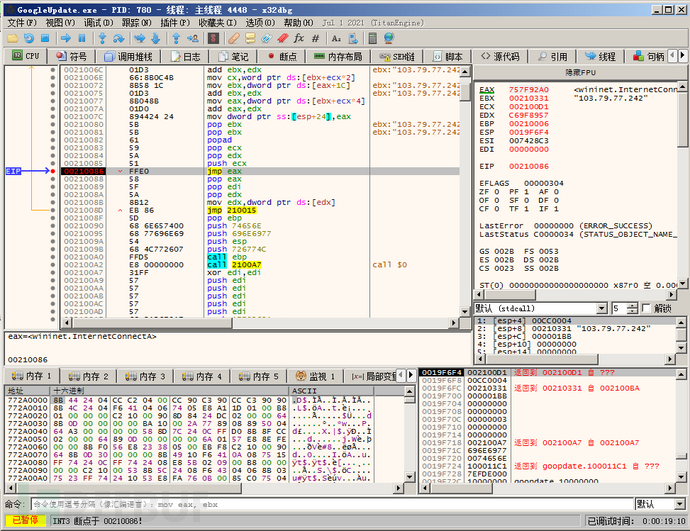The width and height of the screenshot is (690, 531).
Task: Increment the argument count spinner
Action: click(x=633, y=305)
